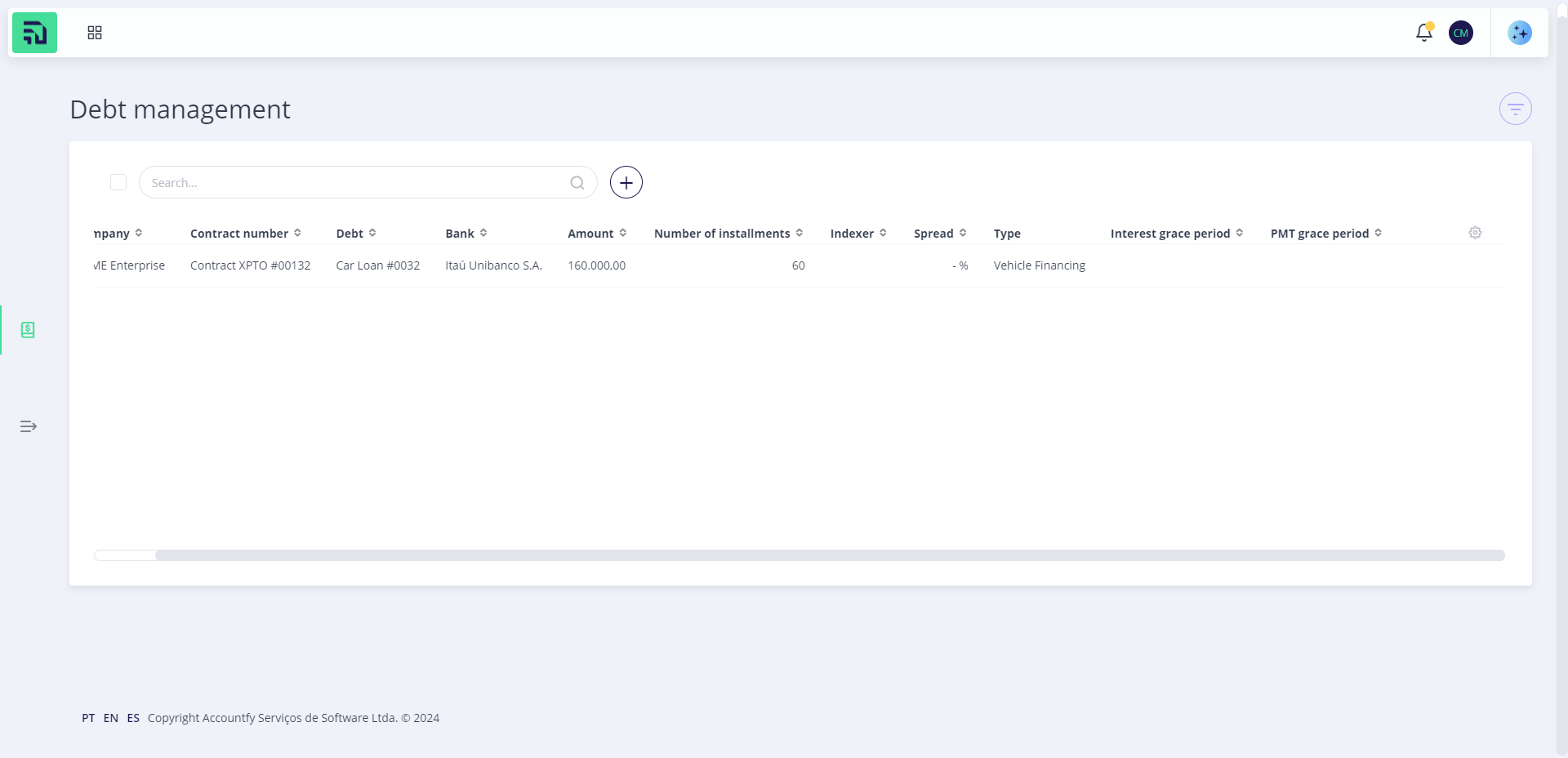Open the apps grid menu icon
Screen dimensions: 1568x758
click(95, 33)
